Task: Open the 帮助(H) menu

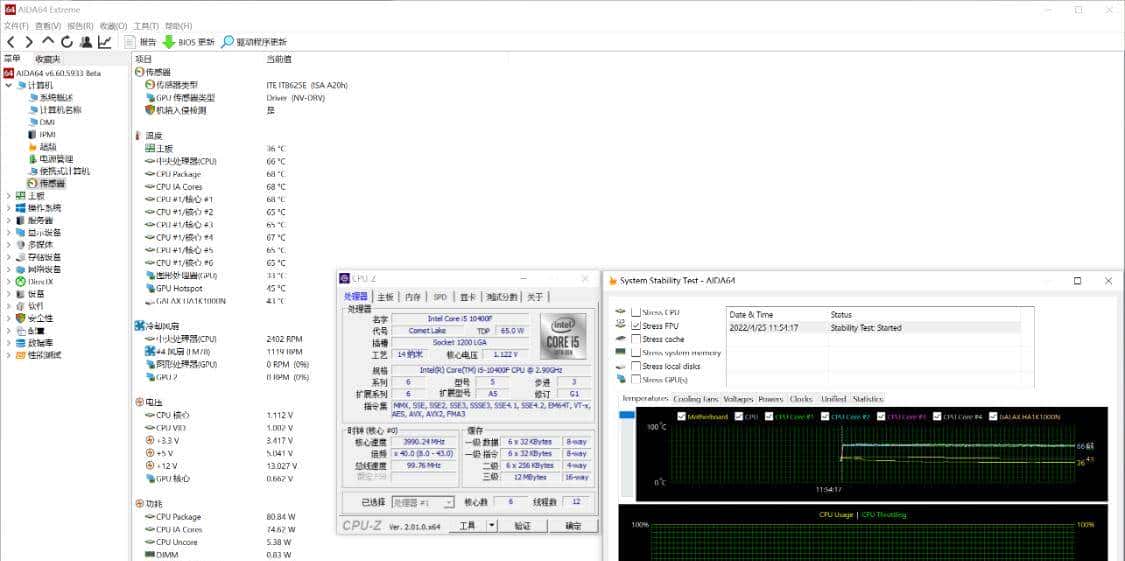Action: tap(179, 26)
